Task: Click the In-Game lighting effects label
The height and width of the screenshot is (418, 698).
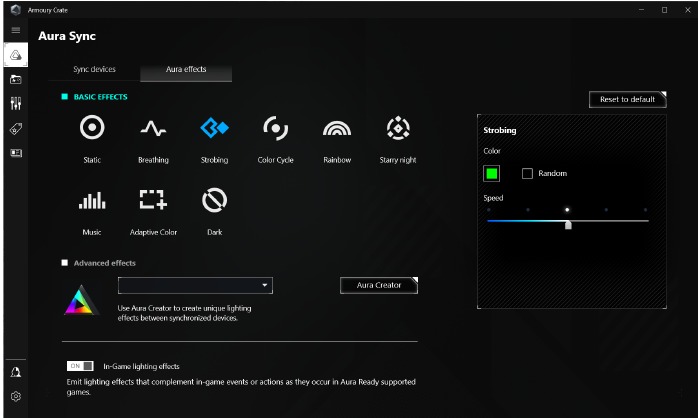Action: (141, 366)
